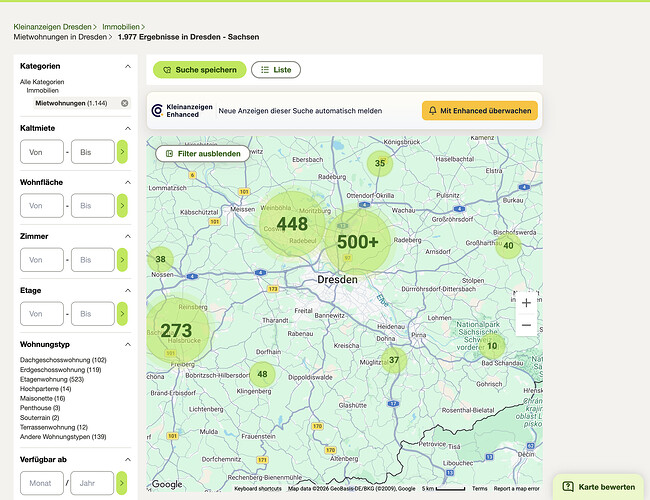
Task: Open the 35 listings map cluster
Action: (380, 163)
